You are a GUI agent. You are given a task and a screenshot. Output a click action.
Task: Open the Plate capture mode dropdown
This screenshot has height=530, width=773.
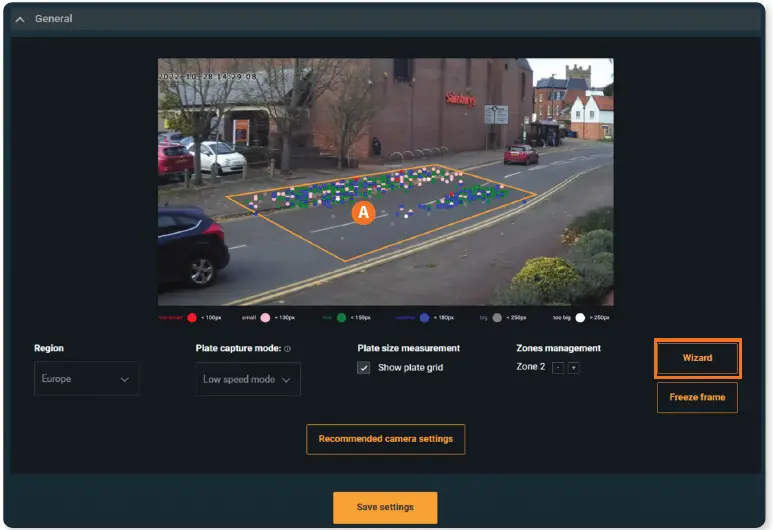(x=248, y=379)
